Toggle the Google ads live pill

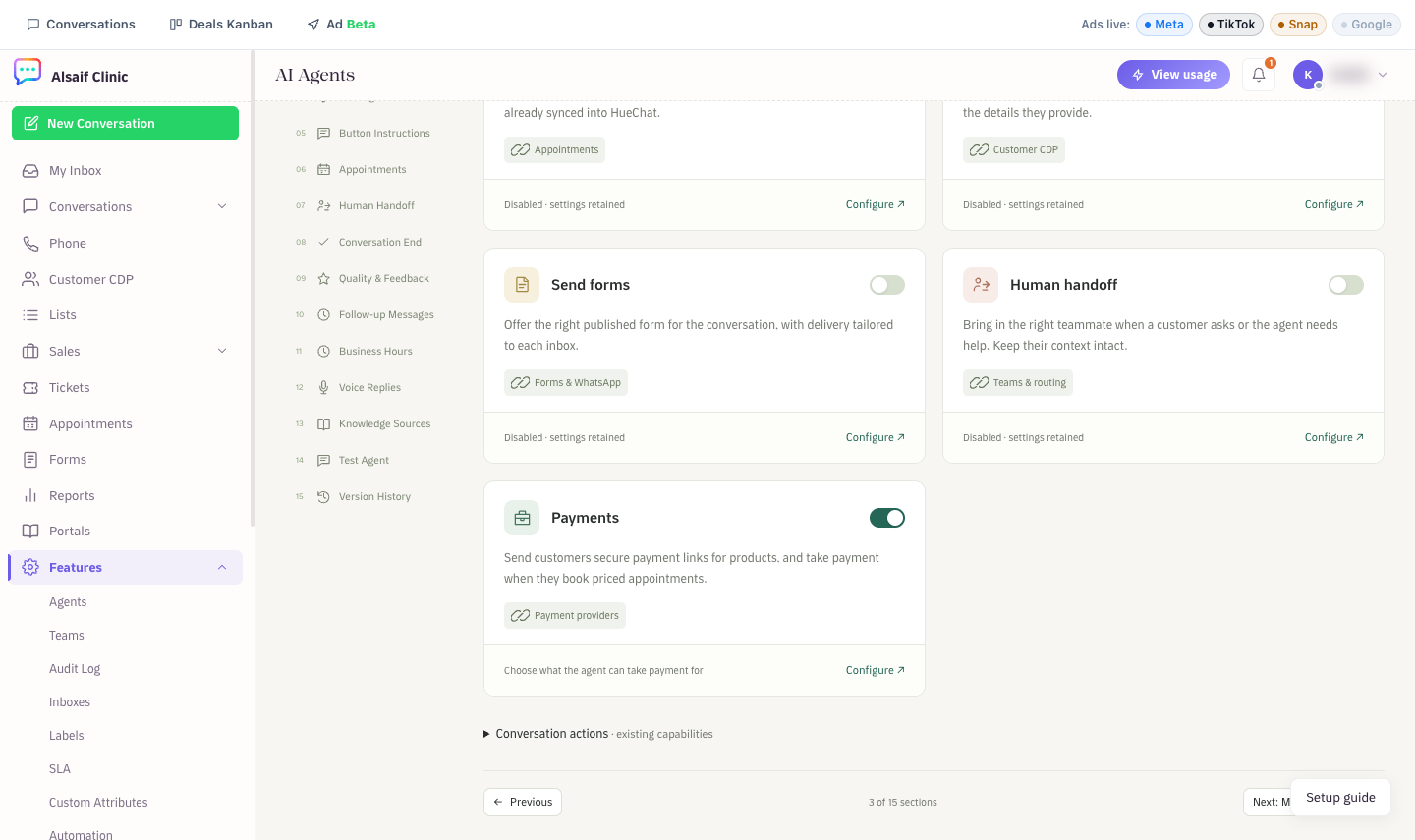point(1367,25)
